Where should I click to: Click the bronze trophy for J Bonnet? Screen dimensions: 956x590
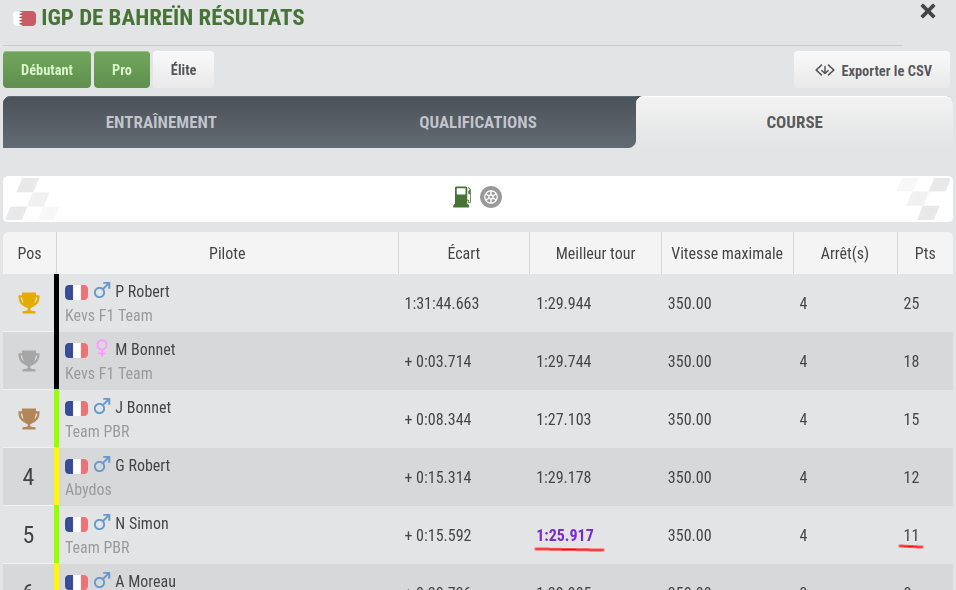(x=29, y=418)
